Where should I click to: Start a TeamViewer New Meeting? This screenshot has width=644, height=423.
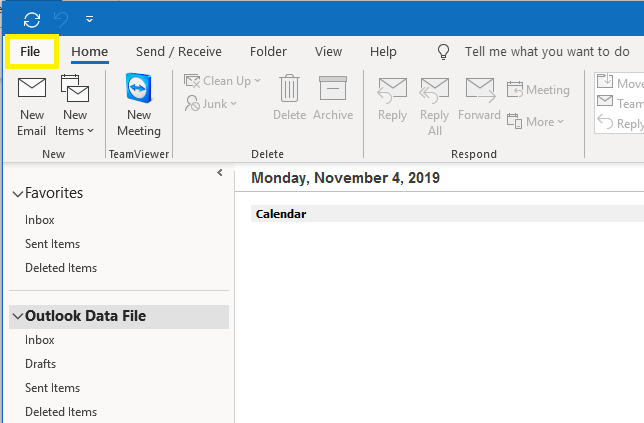tap(139, 105)
